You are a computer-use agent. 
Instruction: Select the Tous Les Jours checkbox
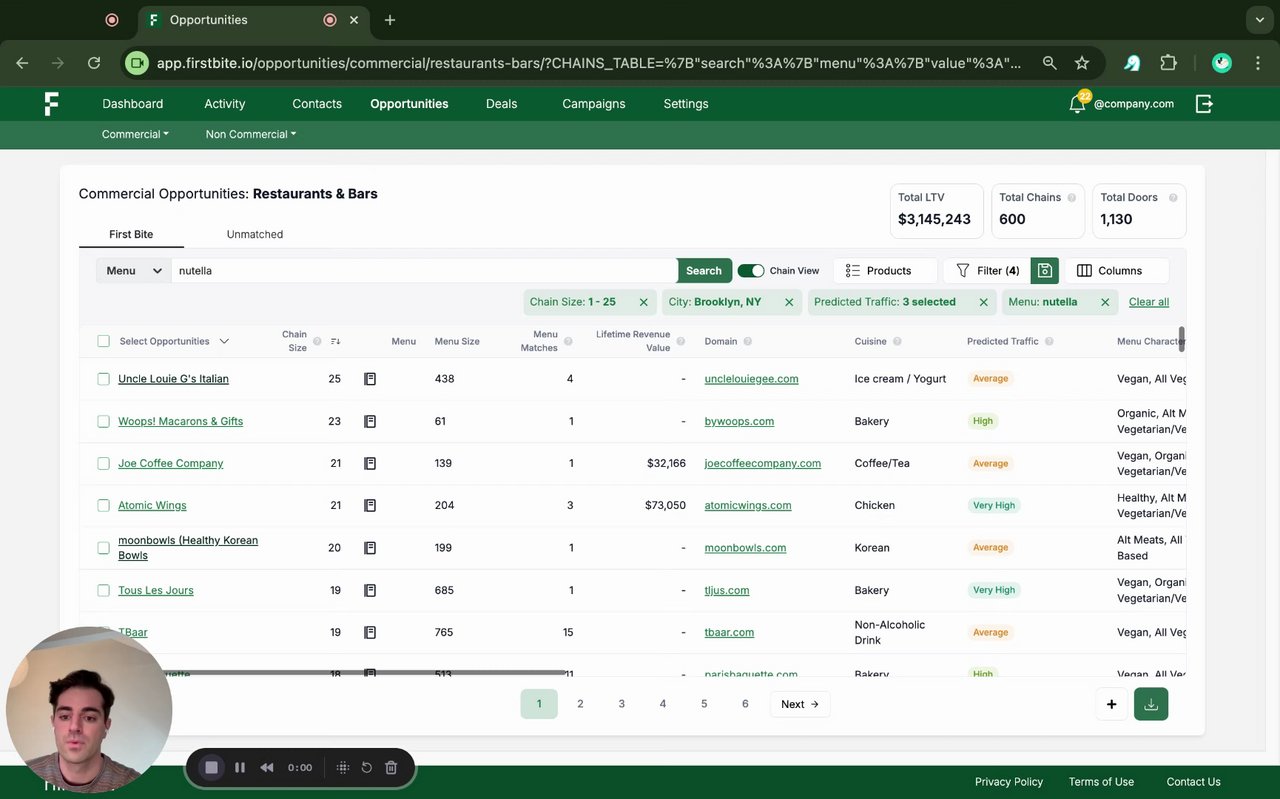coord(103,590)
